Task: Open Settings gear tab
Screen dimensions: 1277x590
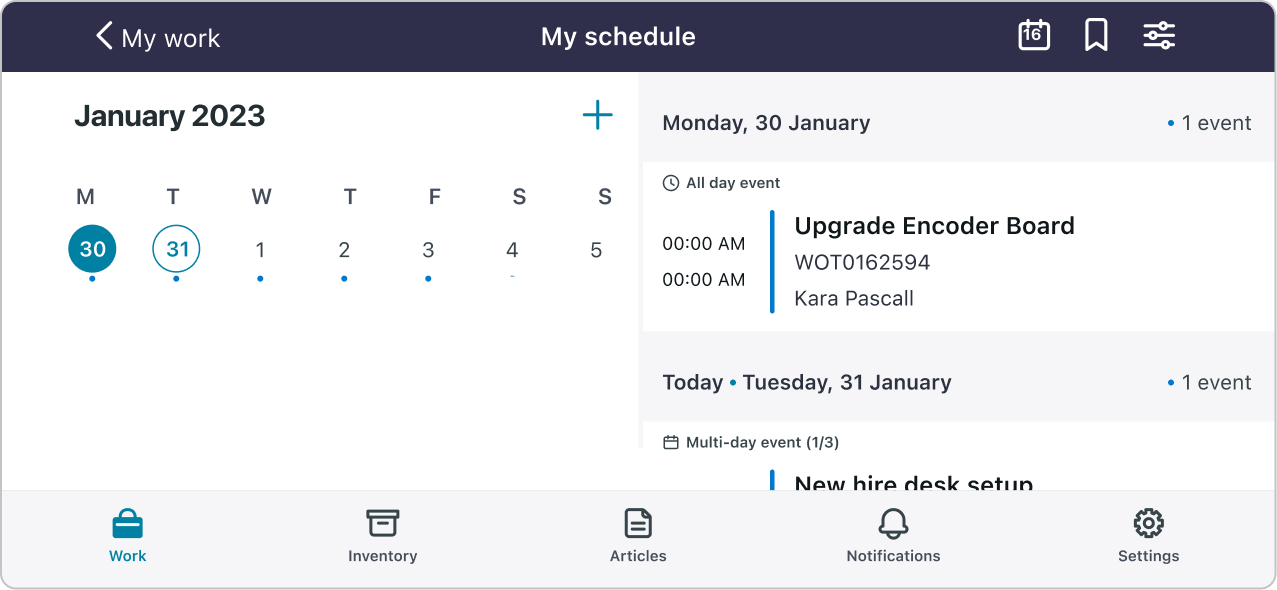Action: click(1148, 536)
